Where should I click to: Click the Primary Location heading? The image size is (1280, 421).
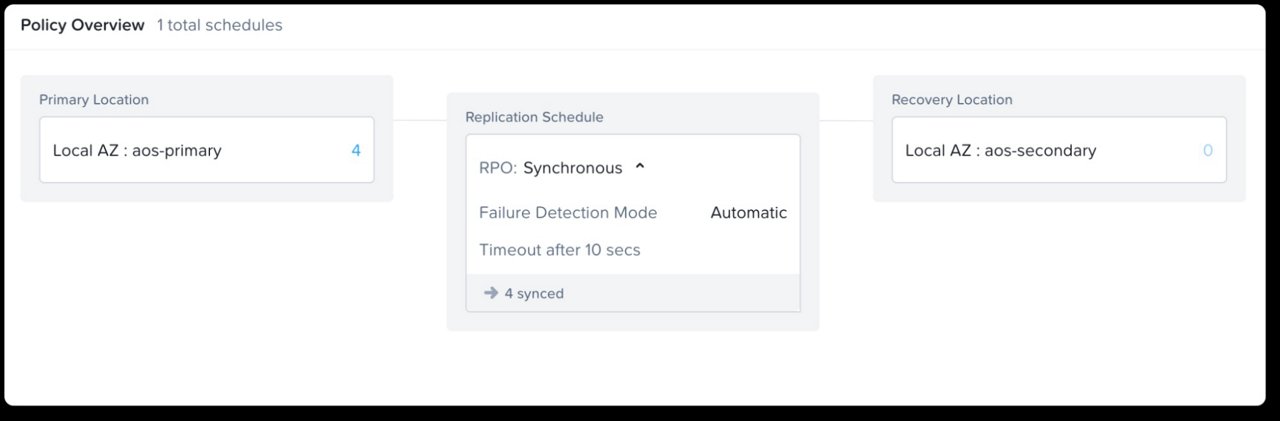93,100
